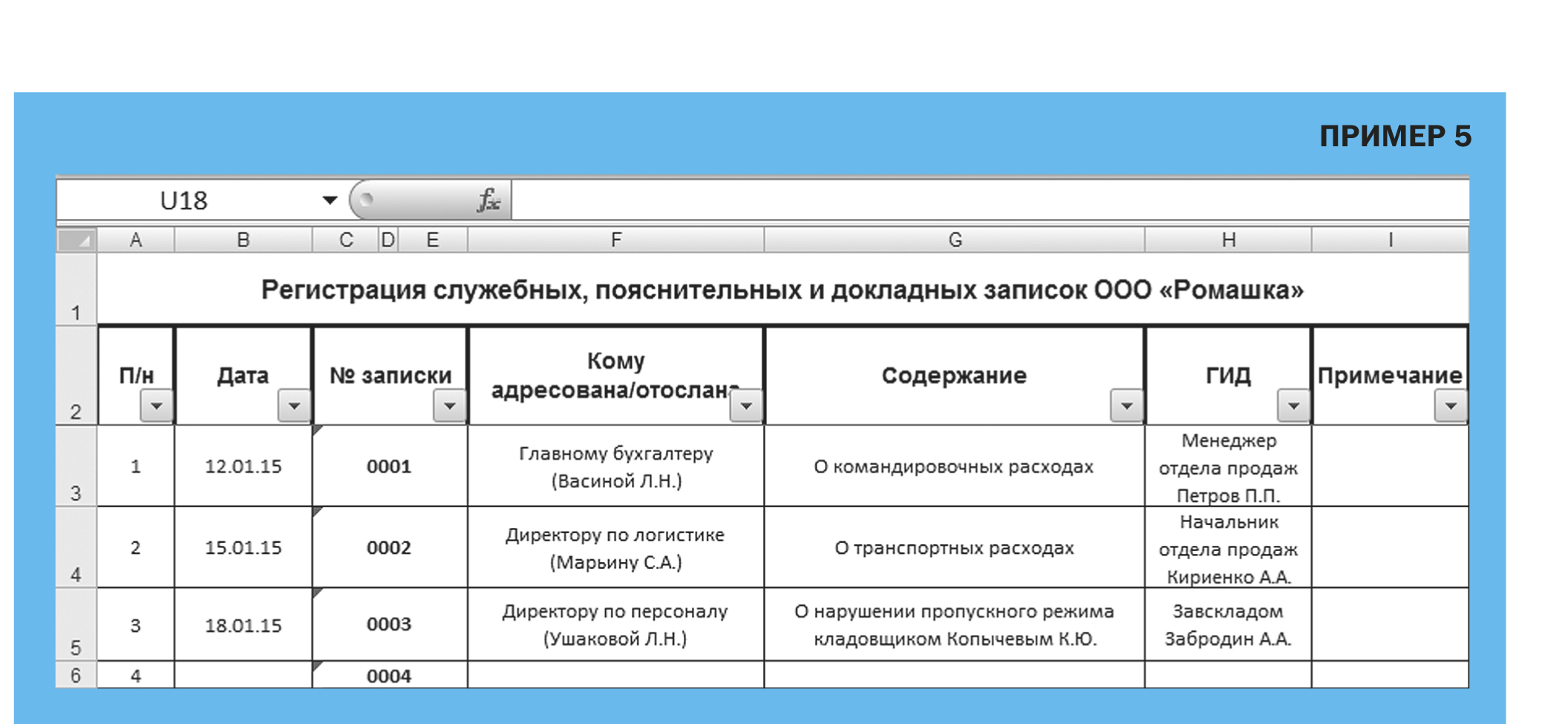Click the date cell '15.01.15'
This screenshot has height=724, width=1568.
tap(243, 548)
